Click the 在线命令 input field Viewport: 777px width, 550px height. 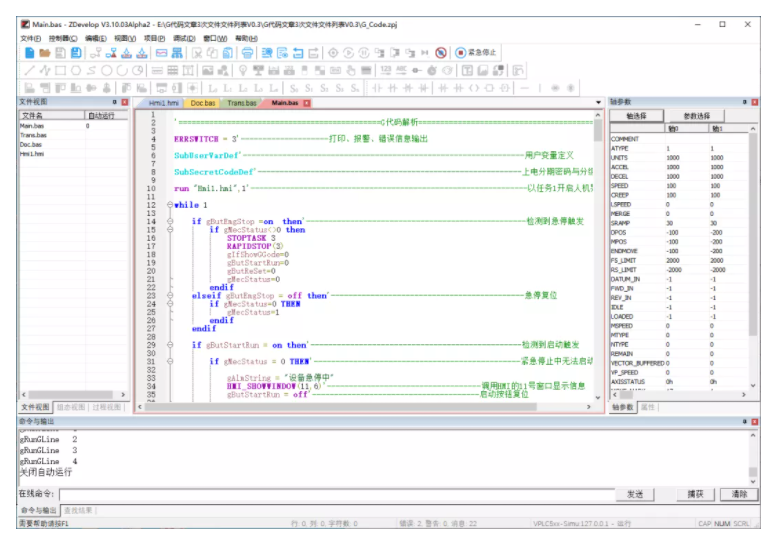[x=337, y=494]
